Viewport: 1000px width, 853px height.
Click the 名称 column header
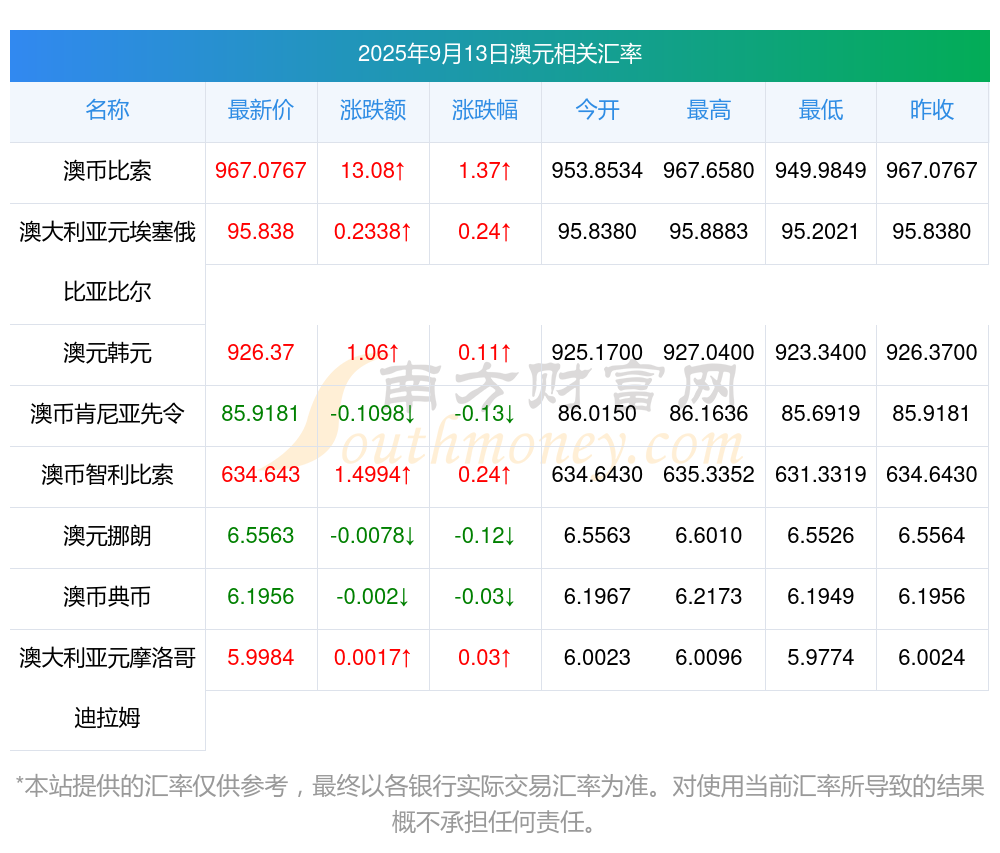(x=107, y=110)
